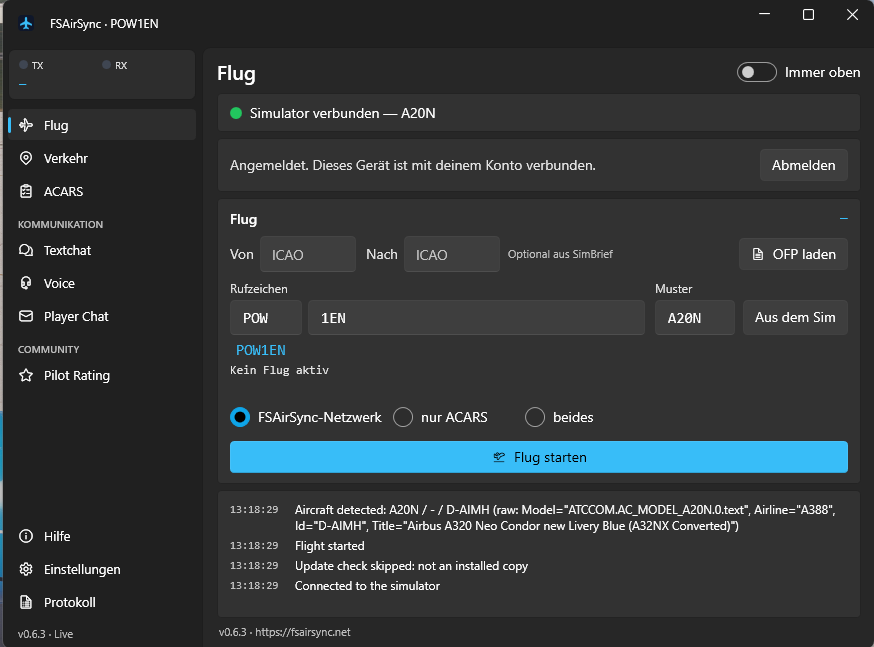Image resolution: width=874 pixels, height=647 pixels.
Task: Select the beides radio option
Action: coord(535,417)
